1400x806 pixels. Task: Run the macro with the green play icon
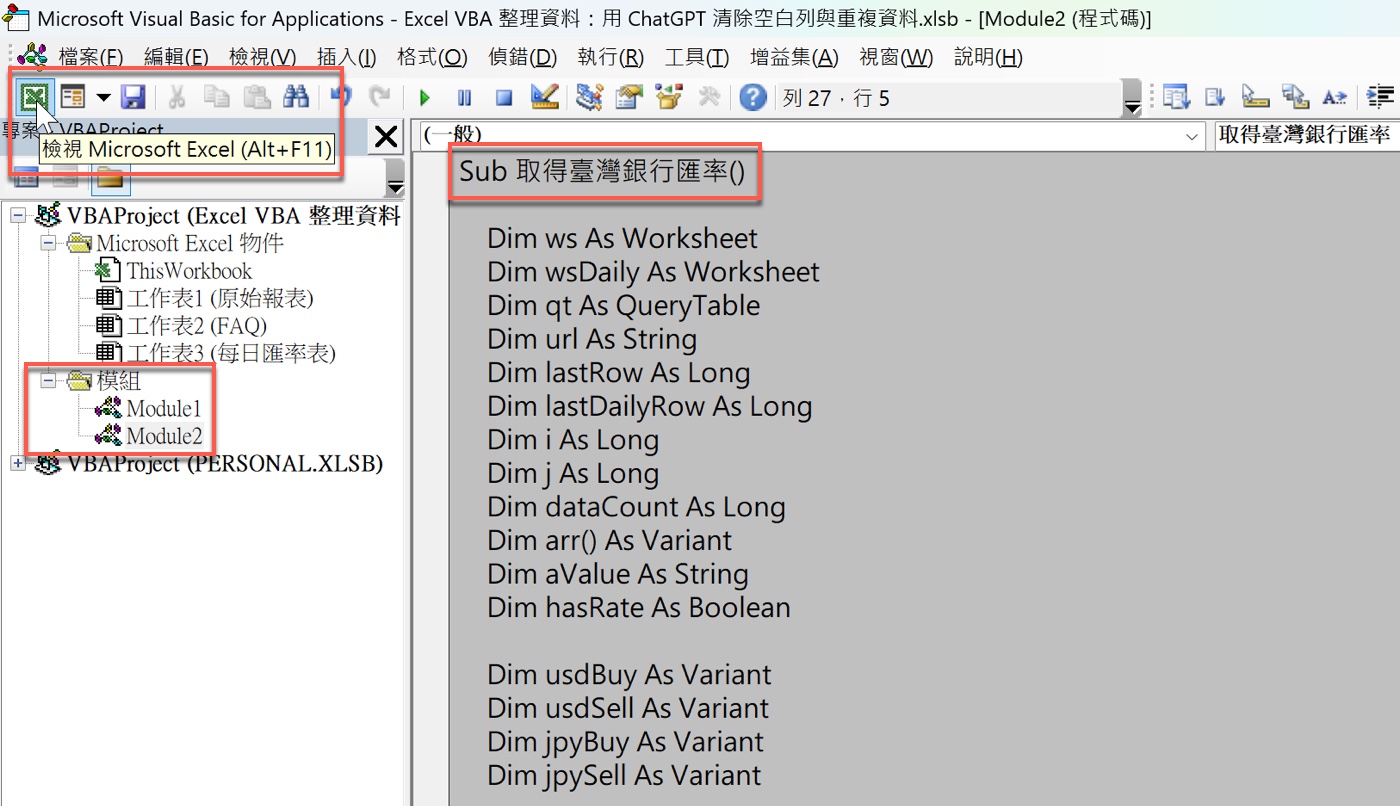(x=425, y=98)
